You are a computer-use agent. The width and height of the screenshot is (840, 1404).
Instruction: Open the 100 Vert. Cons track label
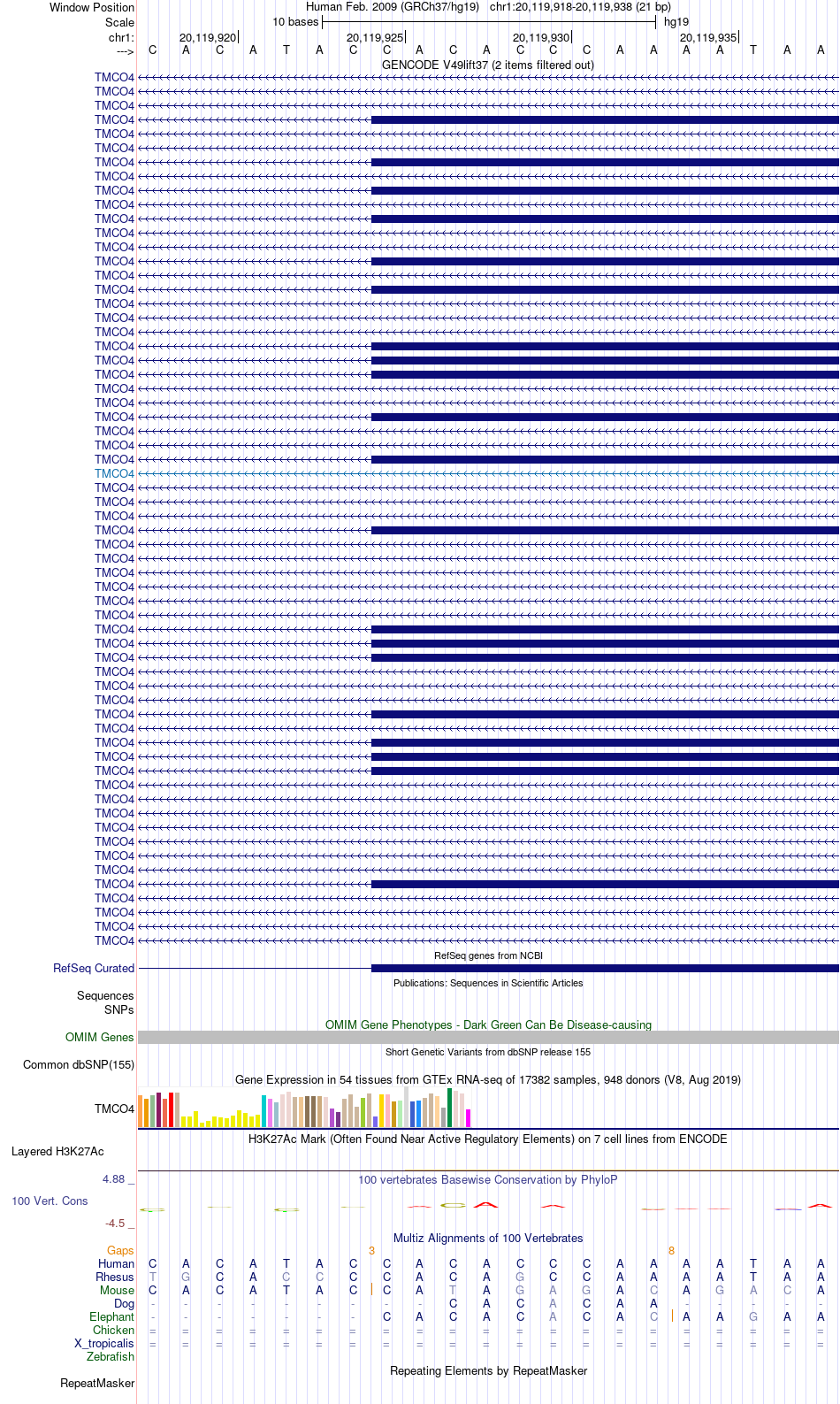click(x=50, y=1201)
